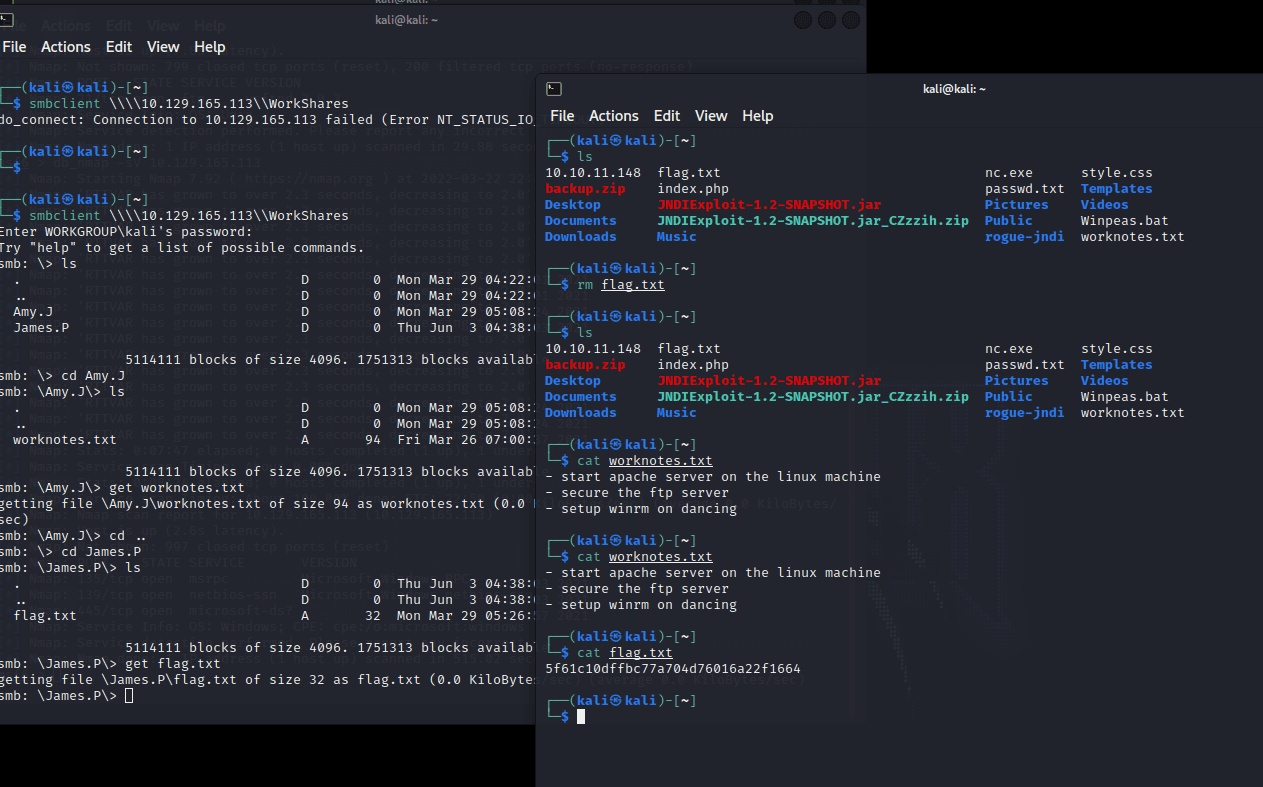Image resolution: width=1263 pixels, height=787 pixels.
Task: Click the middle round button of the back terminal
Action: [x=827, y=21]
